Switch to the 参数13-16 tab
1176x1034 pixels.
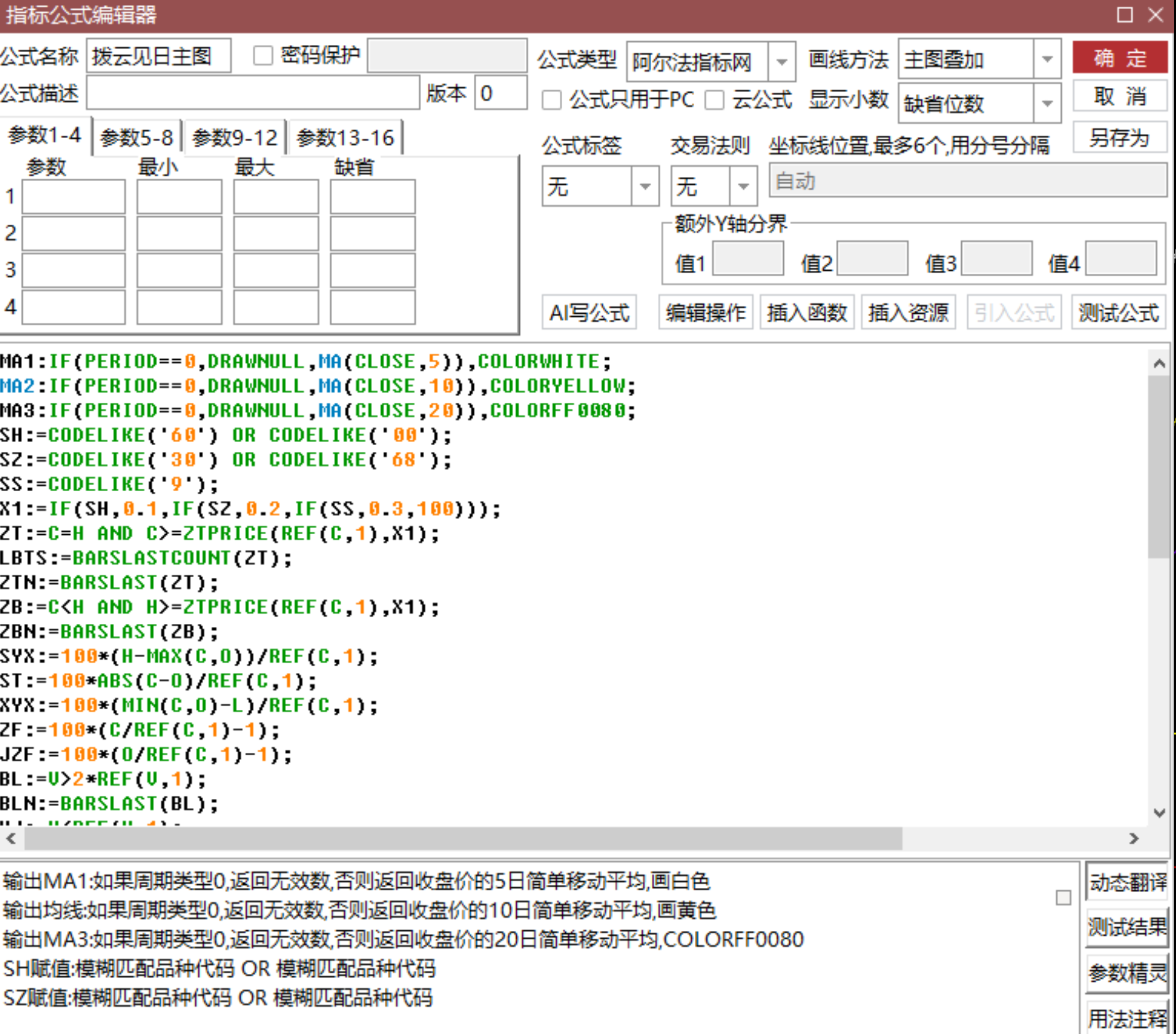point(346,137)
